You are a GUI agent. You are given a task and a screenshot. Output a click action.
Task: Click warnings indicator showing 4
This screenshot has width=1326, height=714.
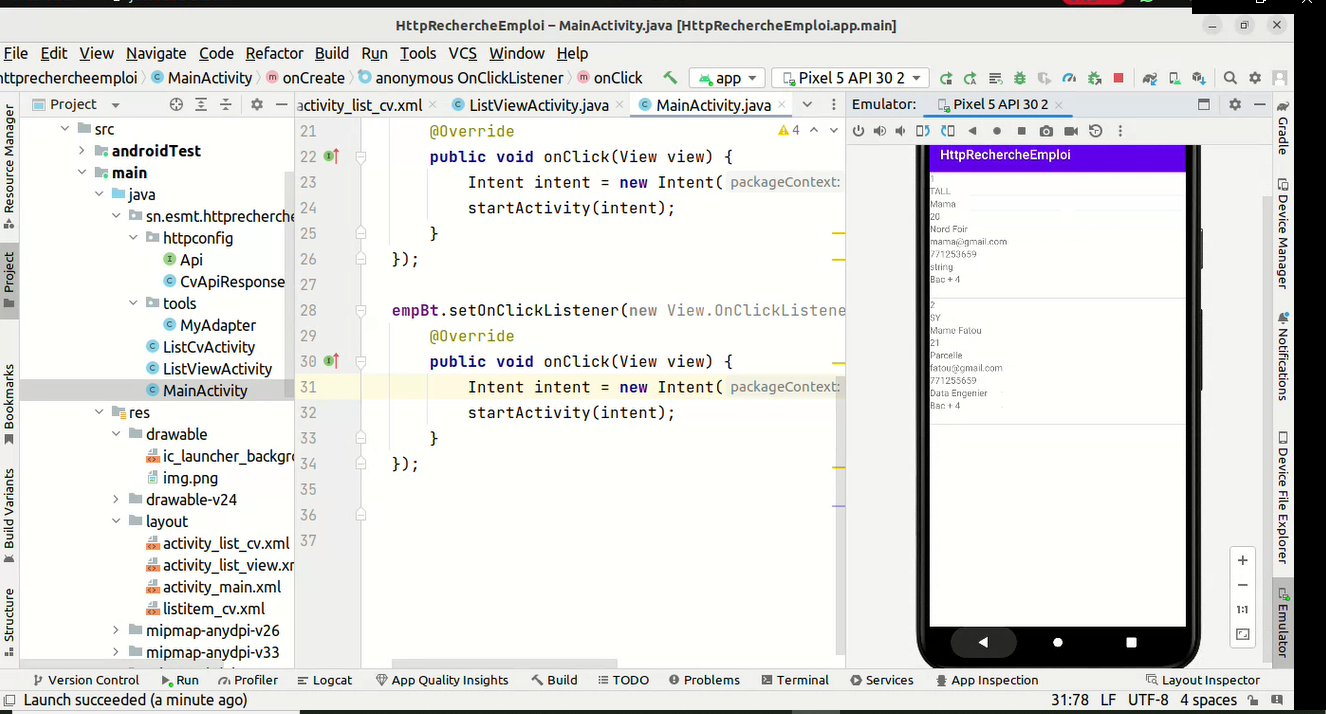789,131
